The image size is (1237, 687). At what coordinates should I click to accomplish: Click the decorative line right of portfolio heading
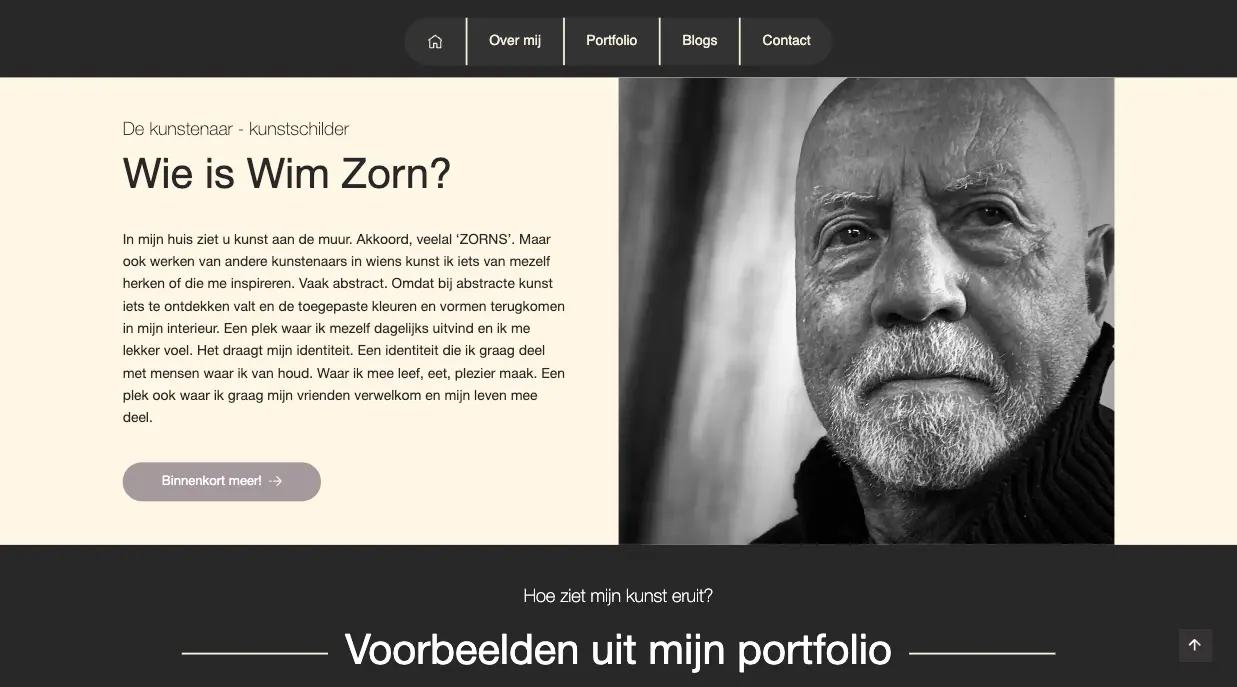click(982, 653)
